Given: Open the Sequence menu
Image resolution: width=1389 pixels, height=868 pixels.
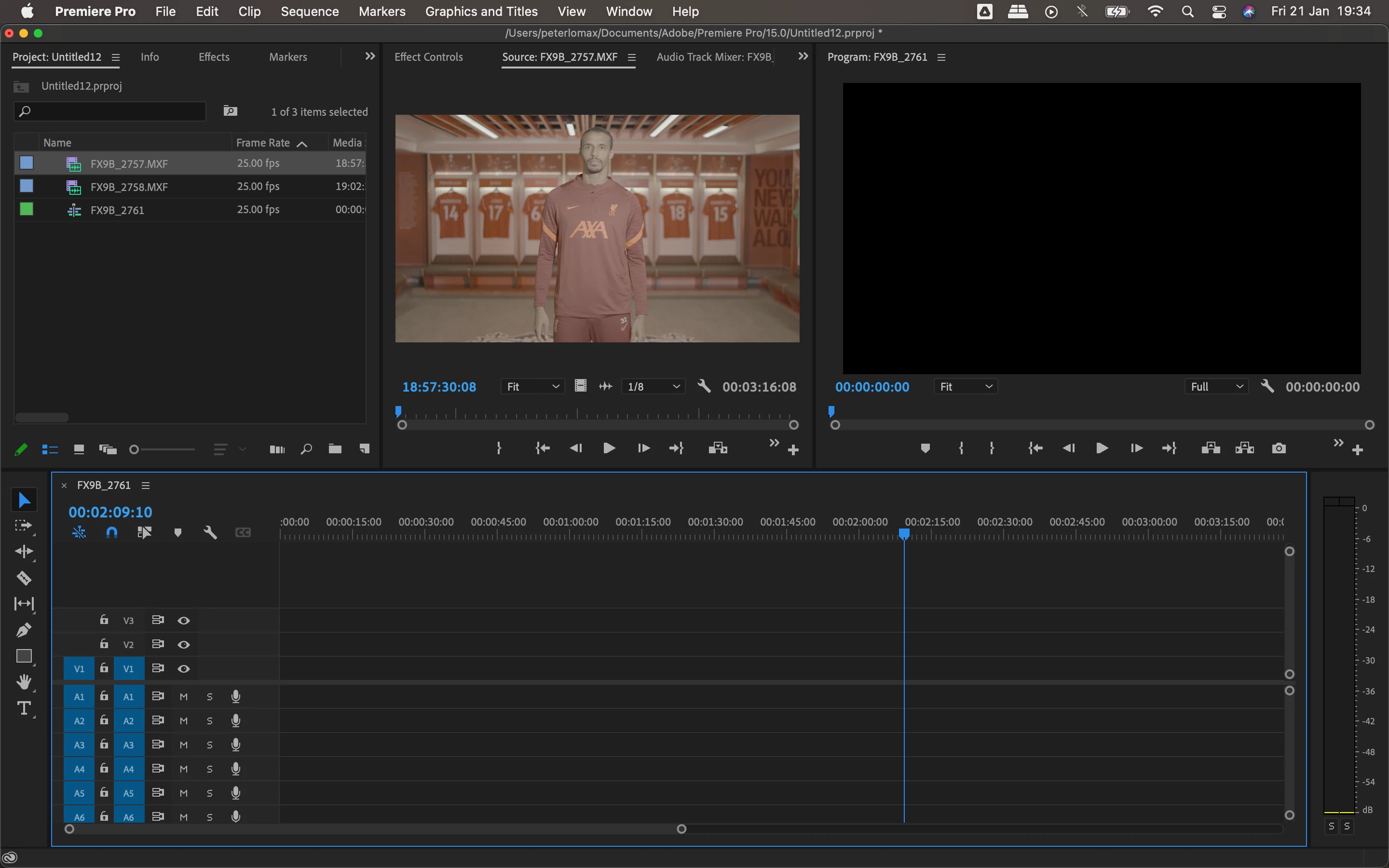Looking at the screenshot, I should tap(309, 12).
